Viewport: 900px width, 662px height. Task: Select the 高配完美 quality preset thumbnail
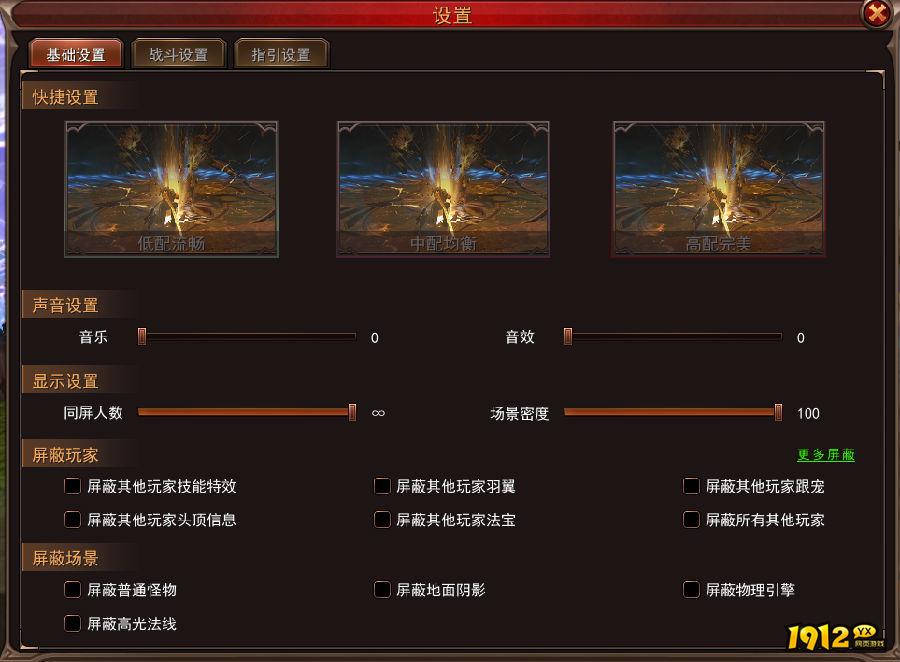(x=719, y=189)
